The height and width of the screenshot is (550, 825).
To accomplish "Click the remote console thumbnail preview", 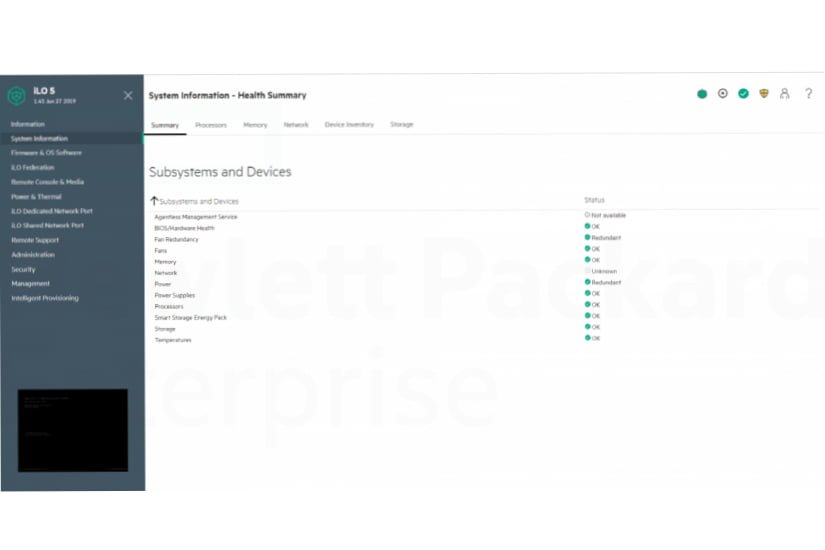I will tap(73, 430).
